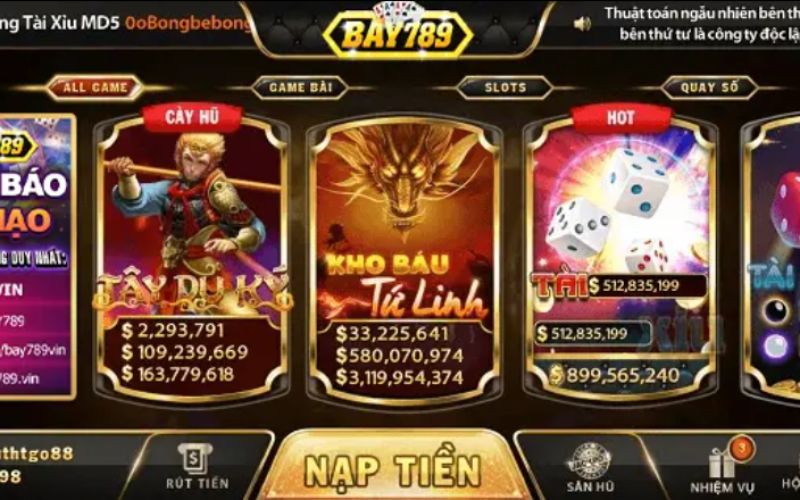Mute sound with the speaker icon
Image resolution: width=800 pixels, height=500 pixels.
[582, 23]
